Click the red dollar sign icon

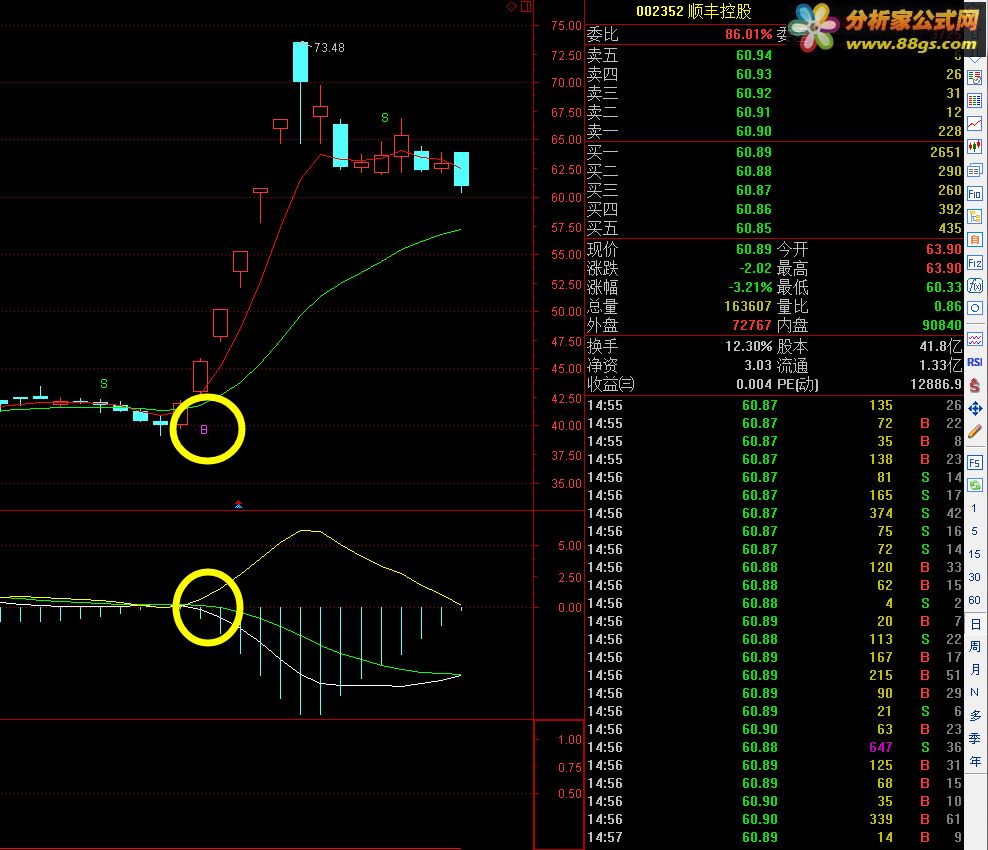click(x=975, y=385)
